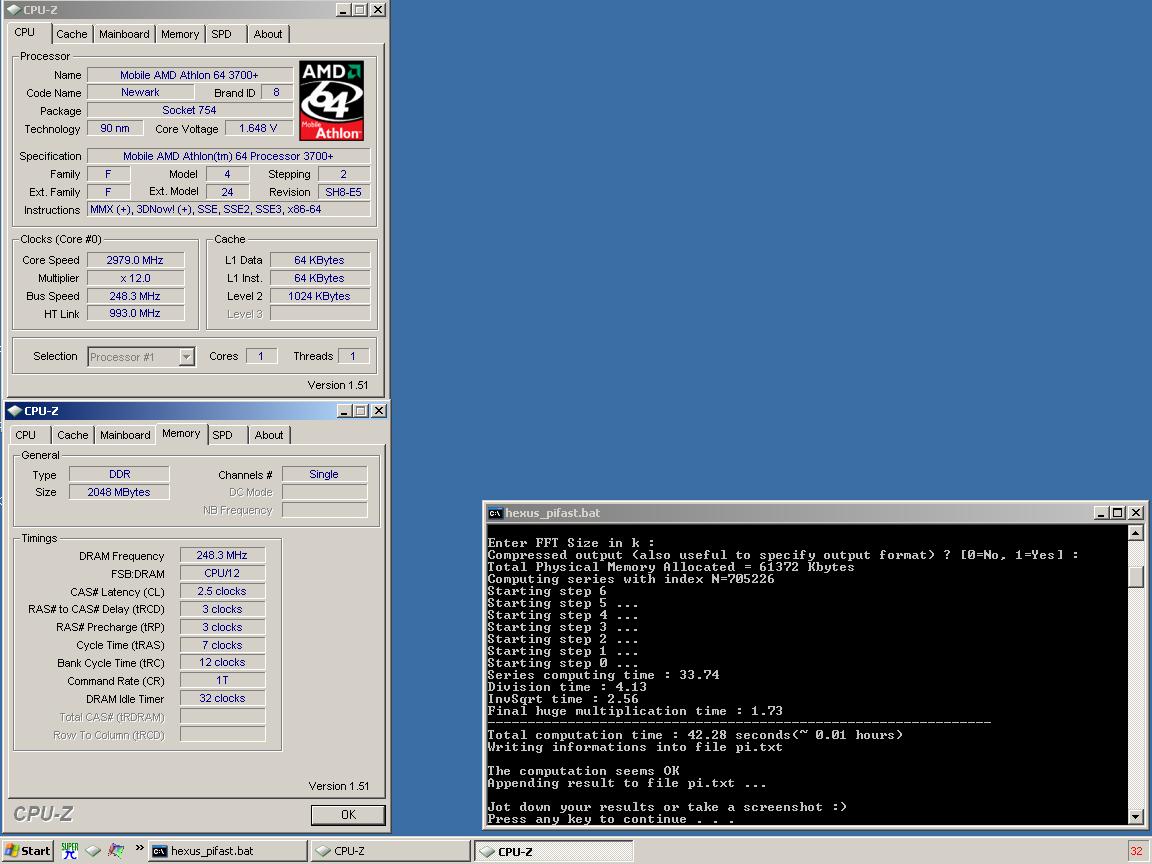Click the Multiplier value 'x 12.0'
This screenshot has width=1152, height=864.
click(x=135, y=278)
